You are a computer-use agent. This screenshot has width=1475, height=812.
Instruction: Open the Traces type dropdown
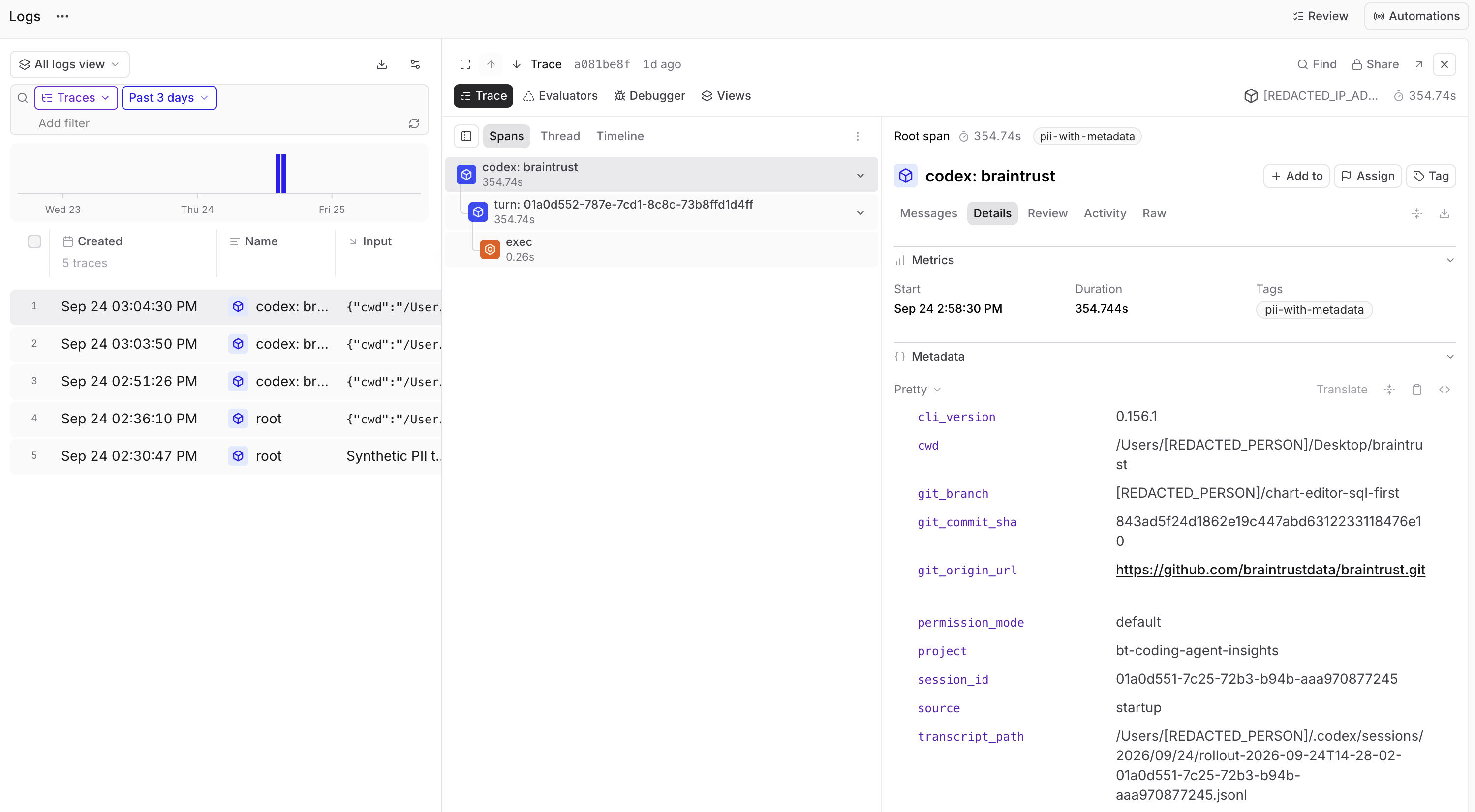pos(76,98)
